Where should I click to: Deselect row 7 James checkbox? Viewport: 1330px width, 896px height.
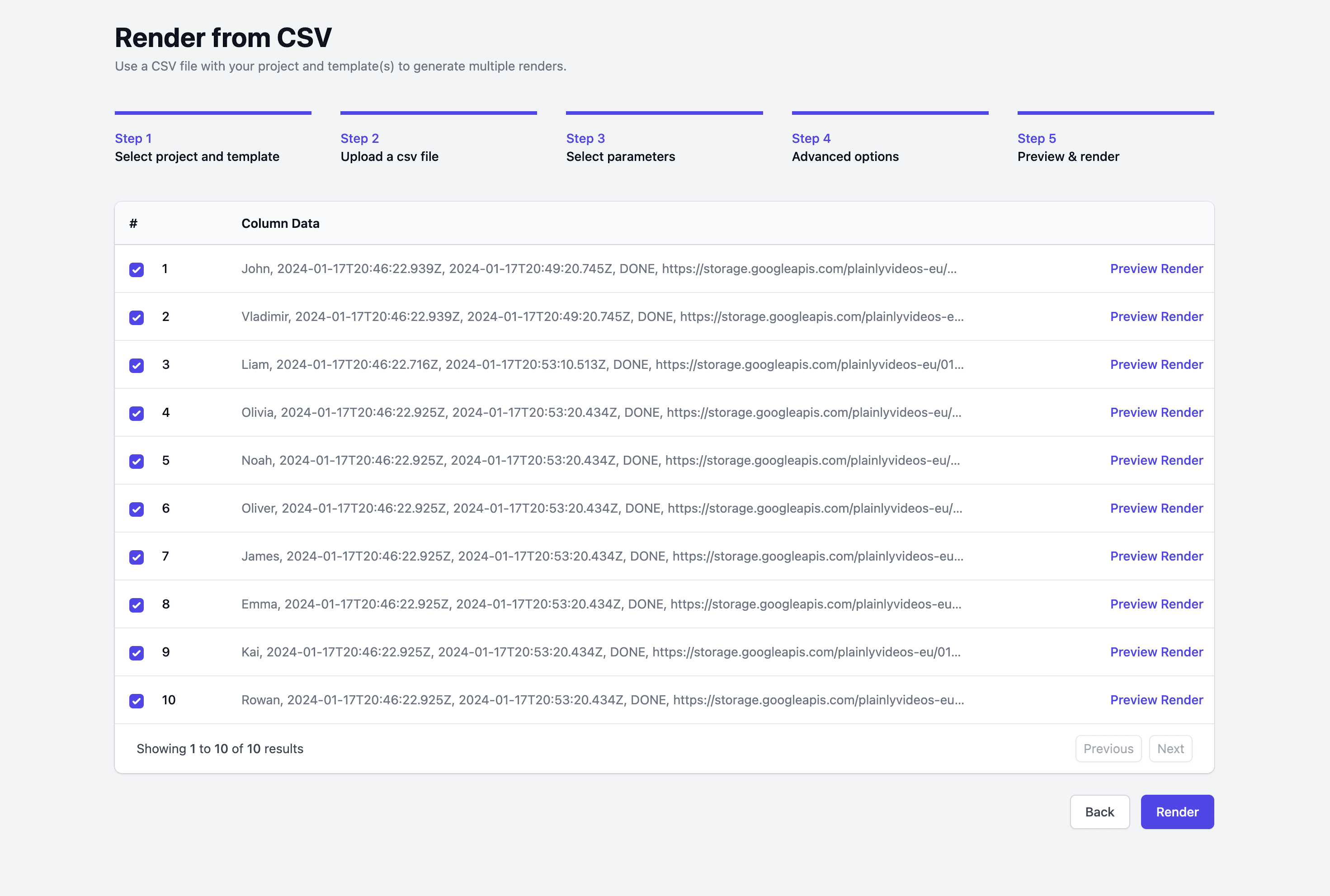137,557
